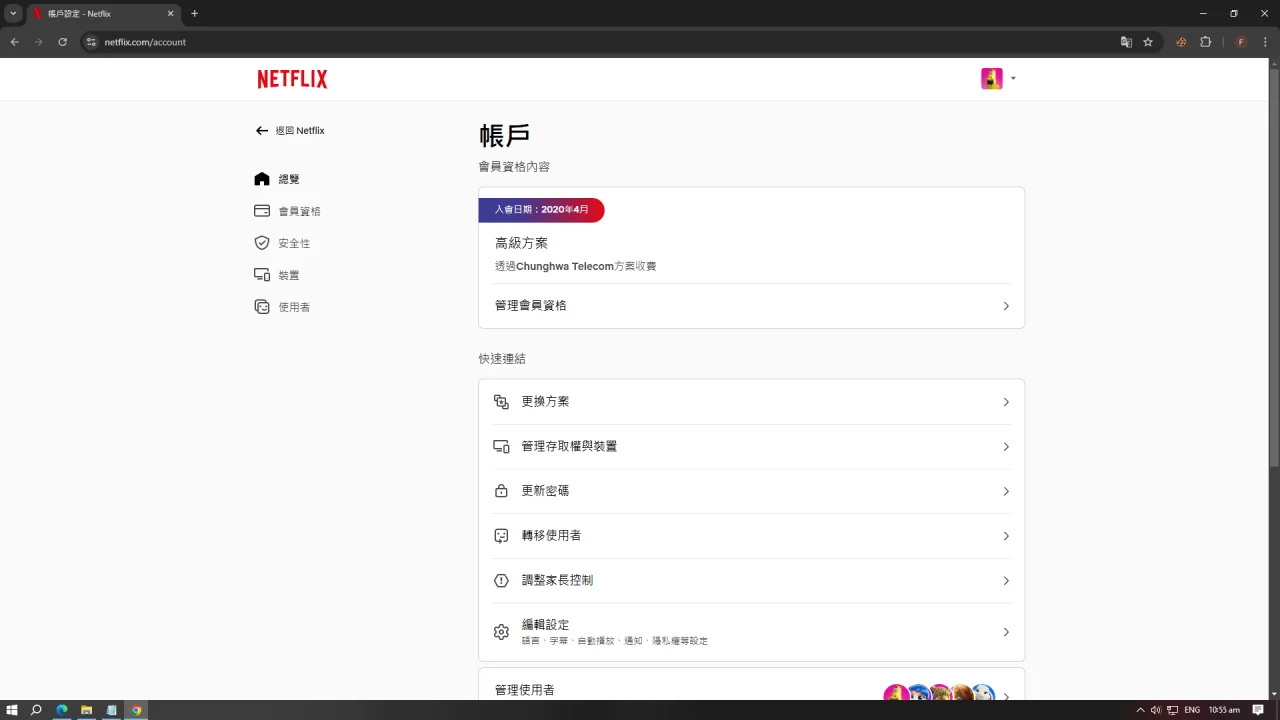Open 管理會員資格 row
Image resolution: width=1280 pixels, height=720 pixels.
752,306
